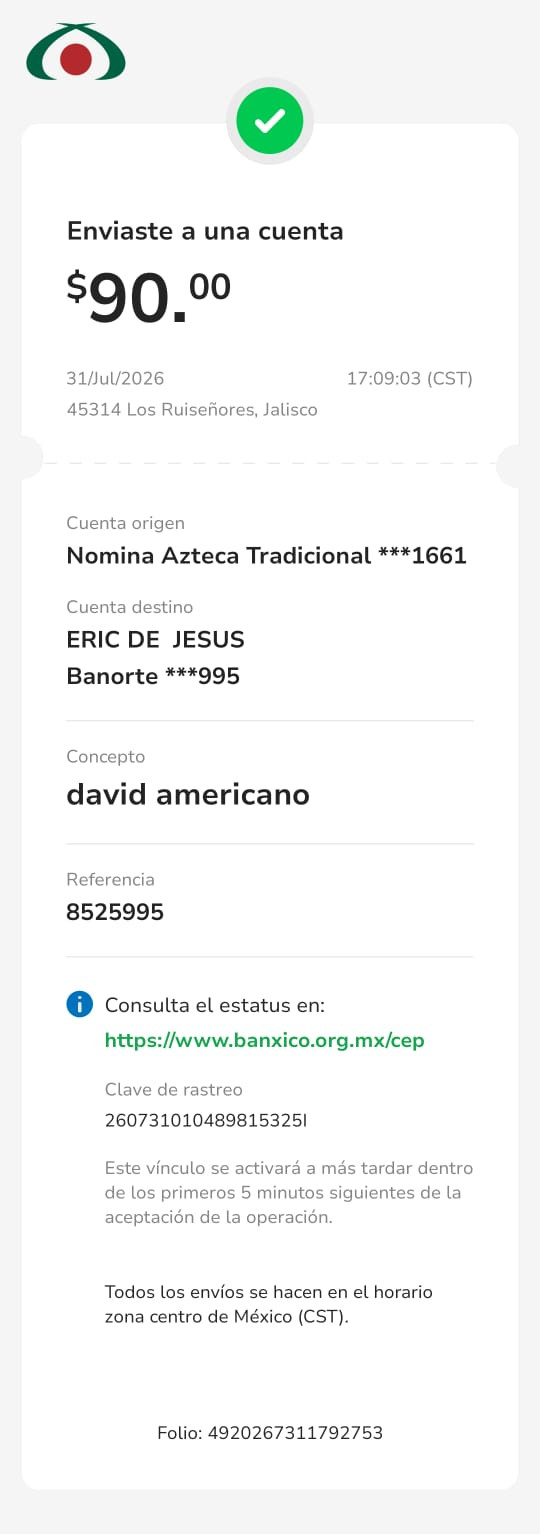Click the recipient name ERIC DE JESUS
540x1534 pixels.
coord(155,639)
